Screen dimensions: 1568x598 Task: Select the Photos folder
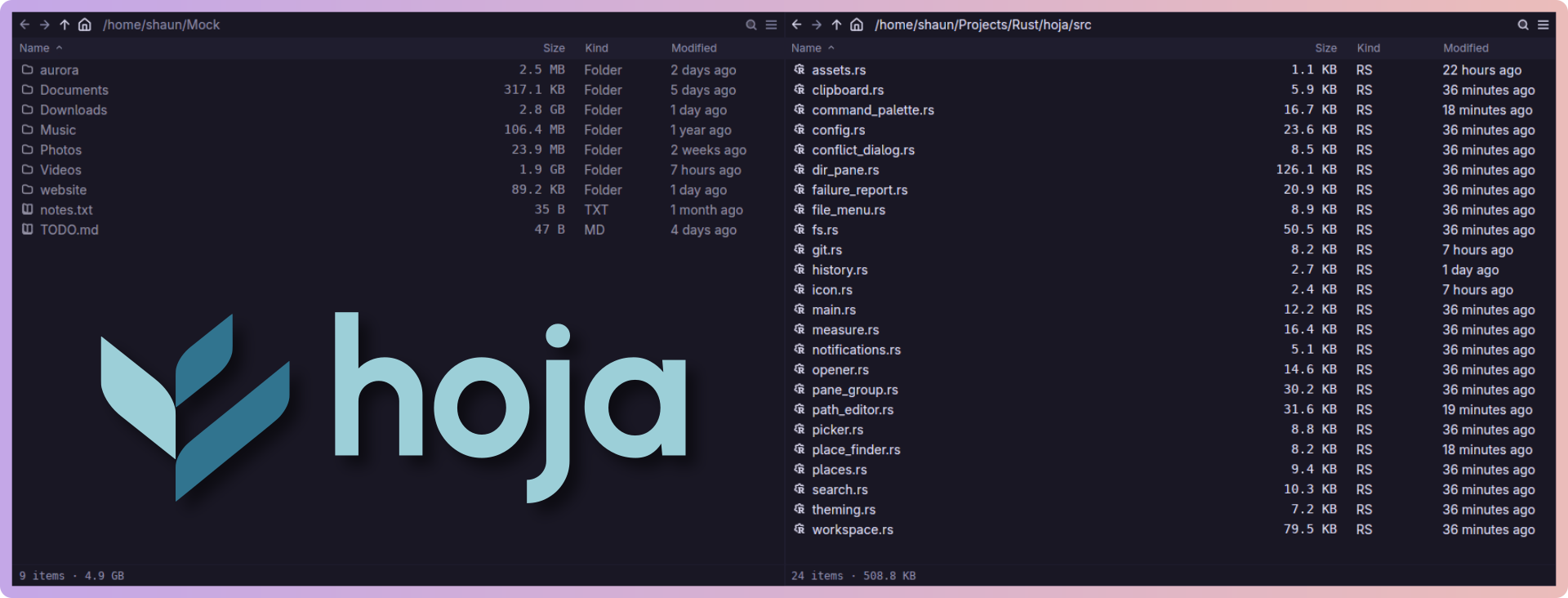398,149
